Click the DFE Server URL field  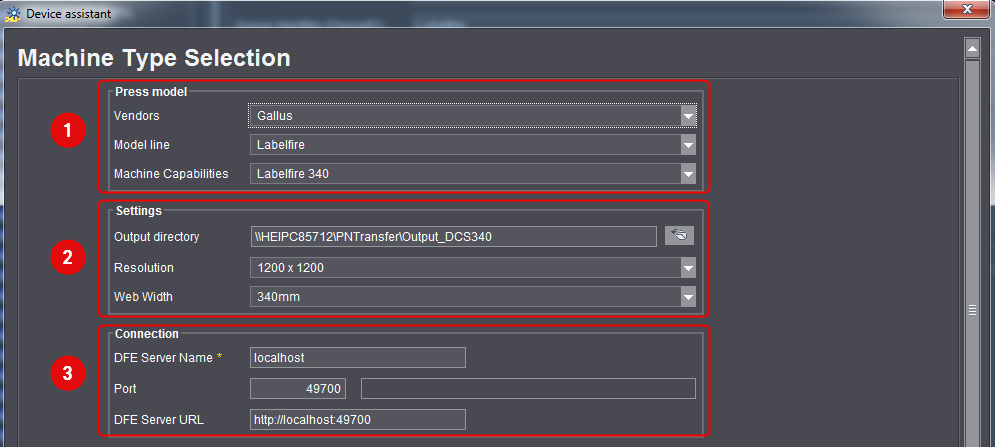click(x=357, y=420)
